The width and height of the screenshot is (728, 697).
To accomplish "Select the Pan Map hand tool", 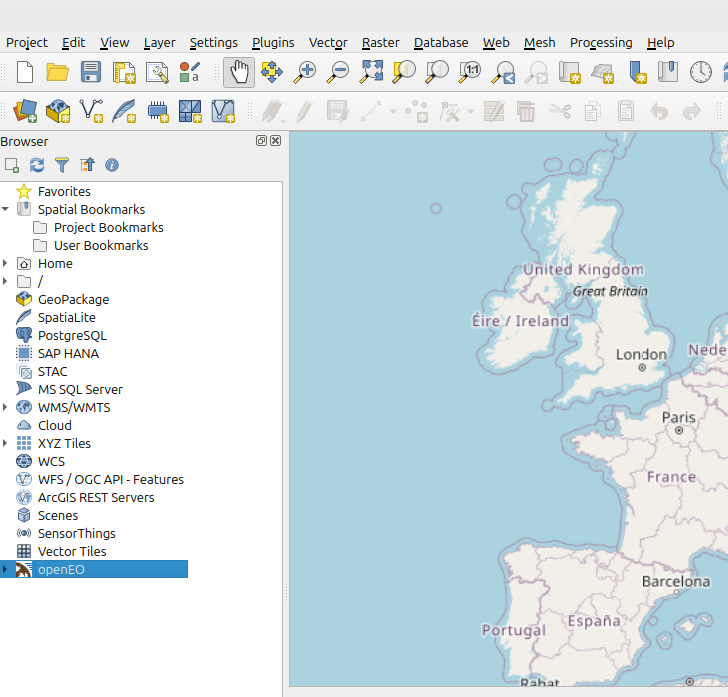I will 239,72.
